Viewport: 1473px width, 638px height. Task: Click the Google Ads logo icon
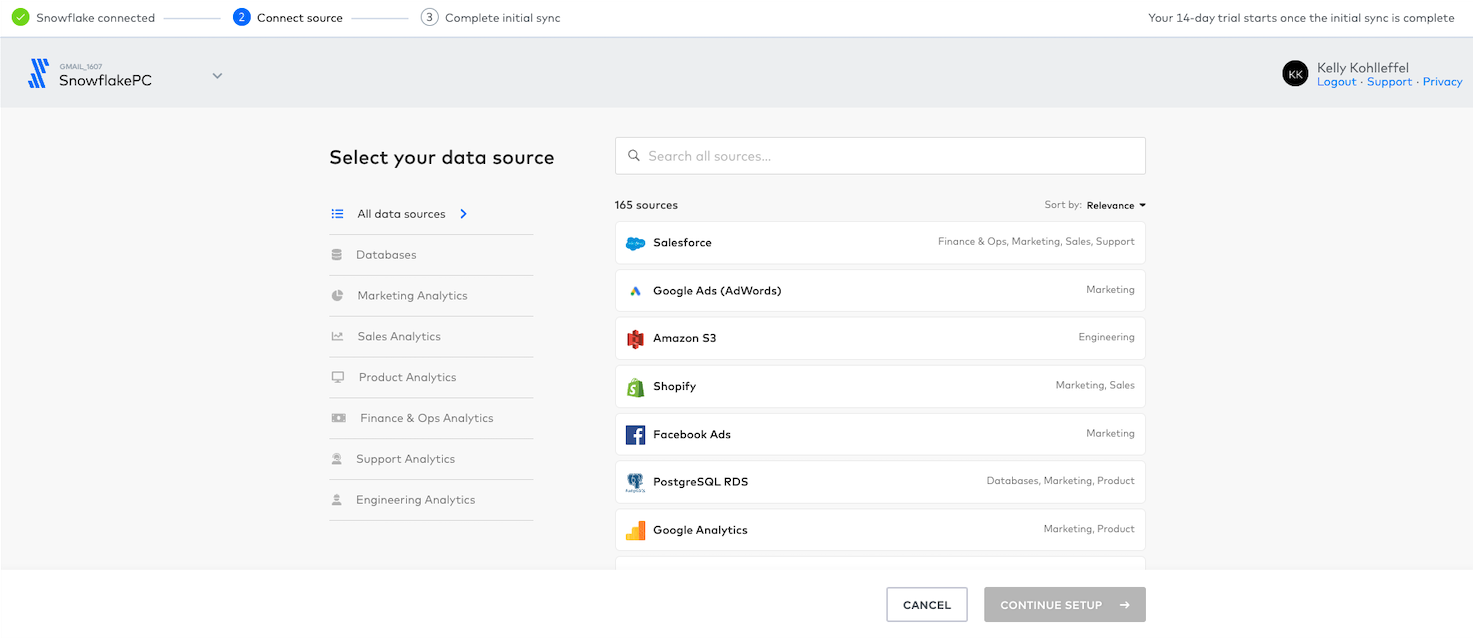pyautogui.click(x=635, y=291)
